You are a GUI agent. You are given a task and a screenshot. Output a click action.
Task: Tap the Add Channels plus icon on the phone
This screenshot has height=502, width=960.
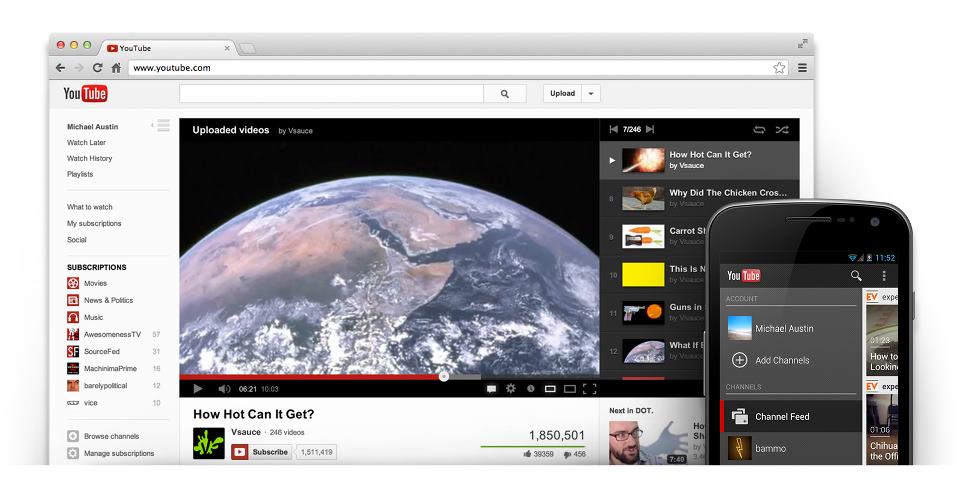[x=740, y=360]
